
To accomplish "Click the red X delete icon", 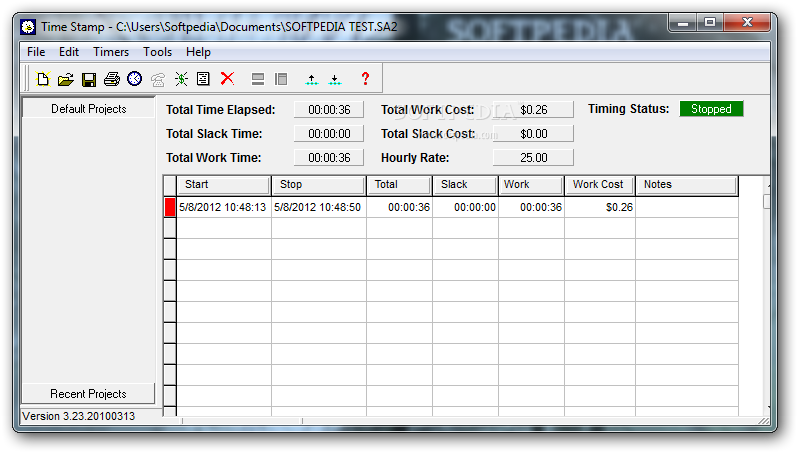I will click(227, 78).
